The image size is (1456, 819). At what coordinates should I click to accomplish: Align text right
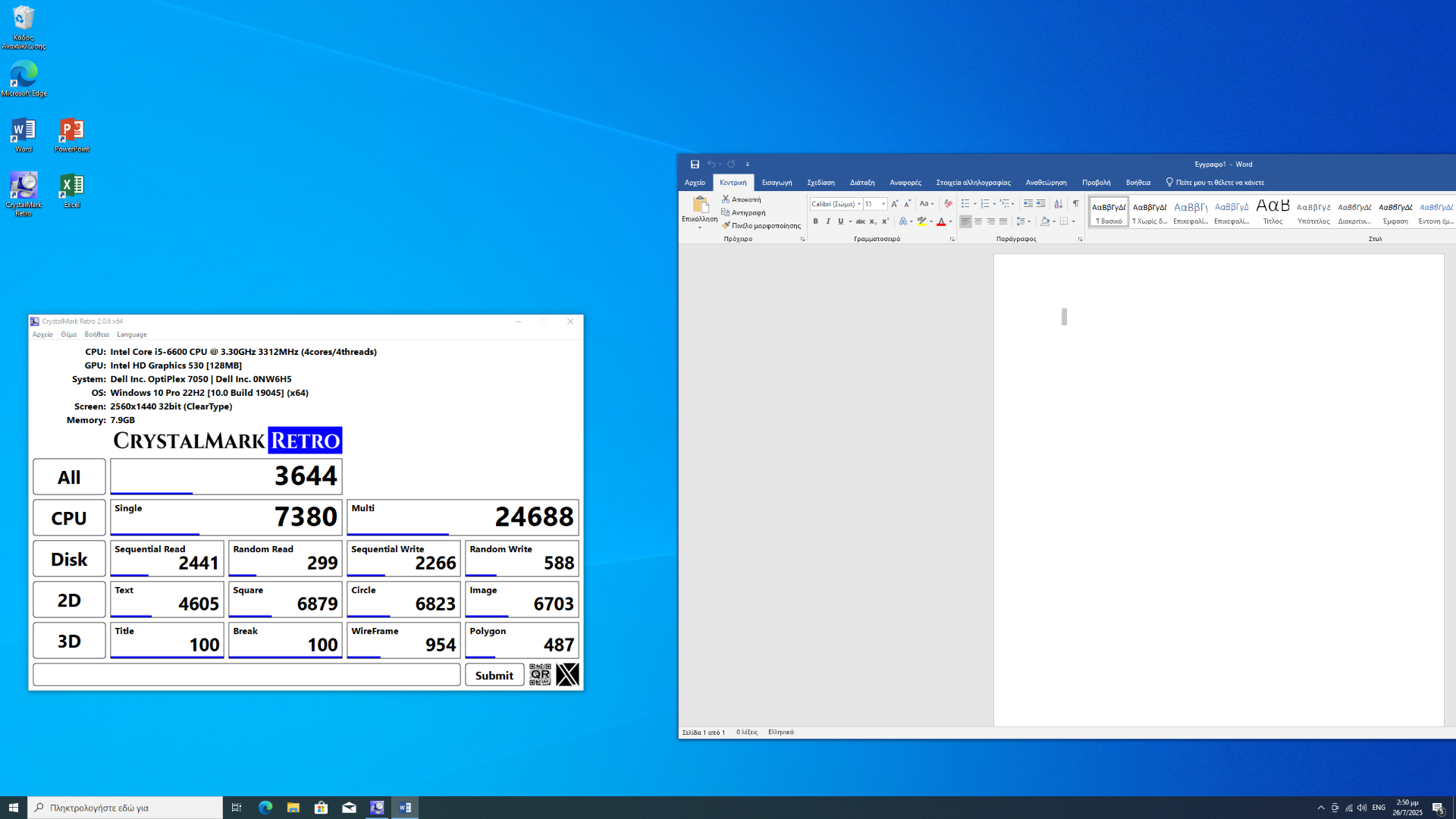(x=991, y=221)
